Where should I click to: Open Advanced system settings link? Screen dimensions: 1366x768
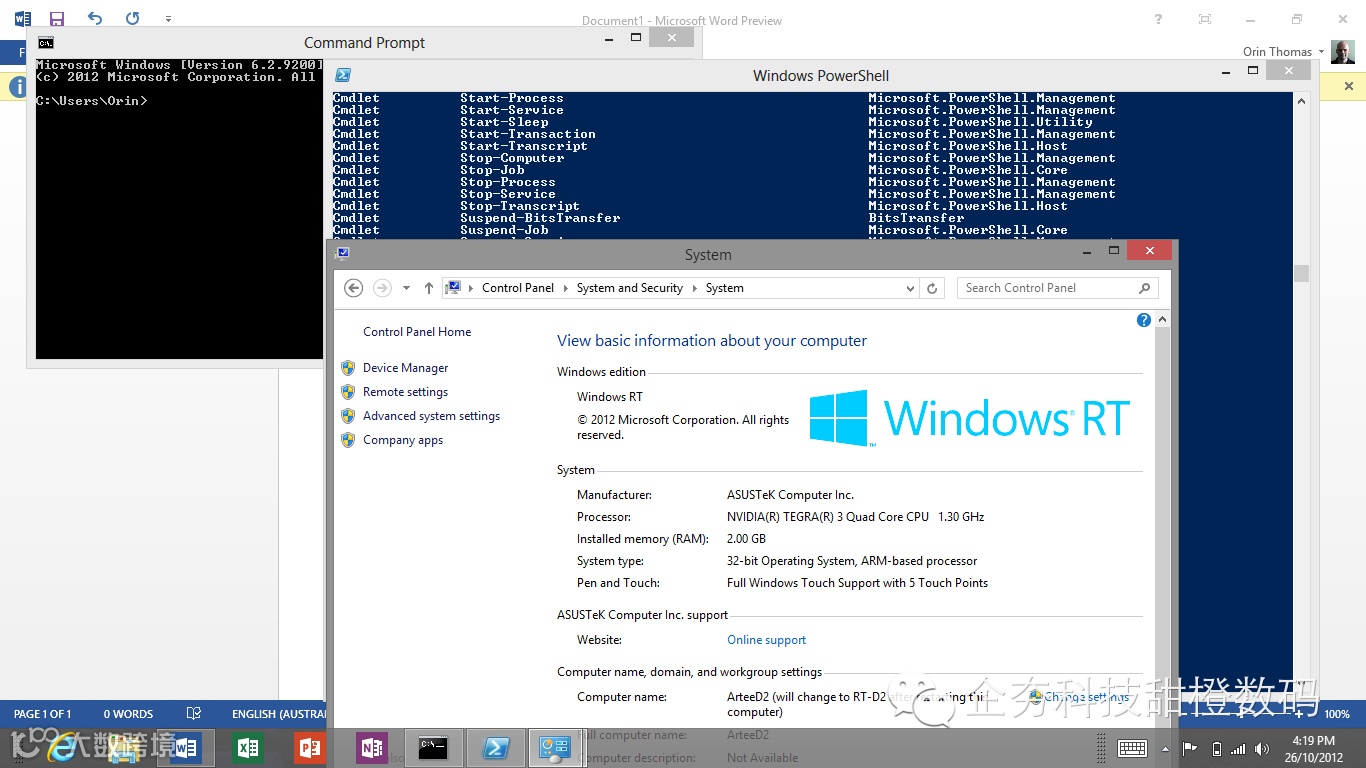click(431, 416)
